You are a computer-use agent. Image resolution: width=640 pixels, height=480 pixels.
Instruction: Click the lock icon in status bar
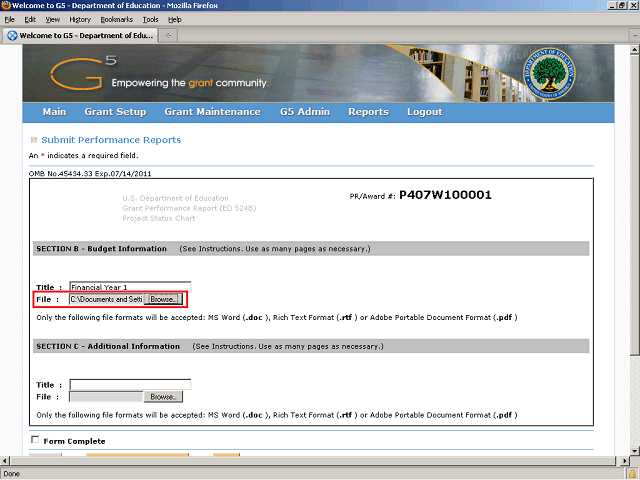633,474
